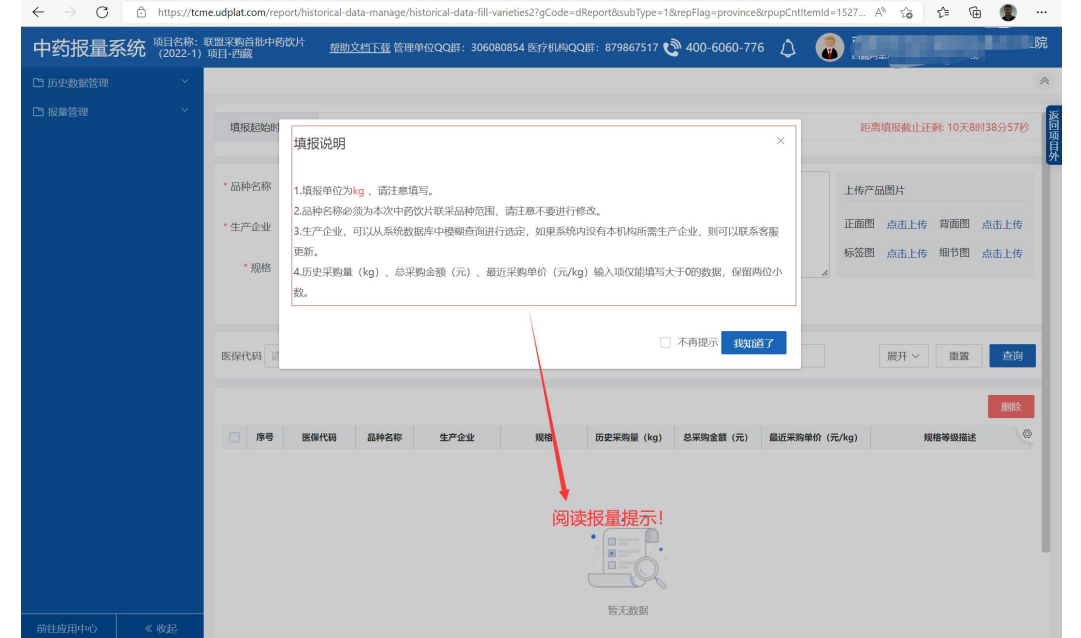
Task: Click the 品种名称 column header
Action: click(x=384, y=437)
